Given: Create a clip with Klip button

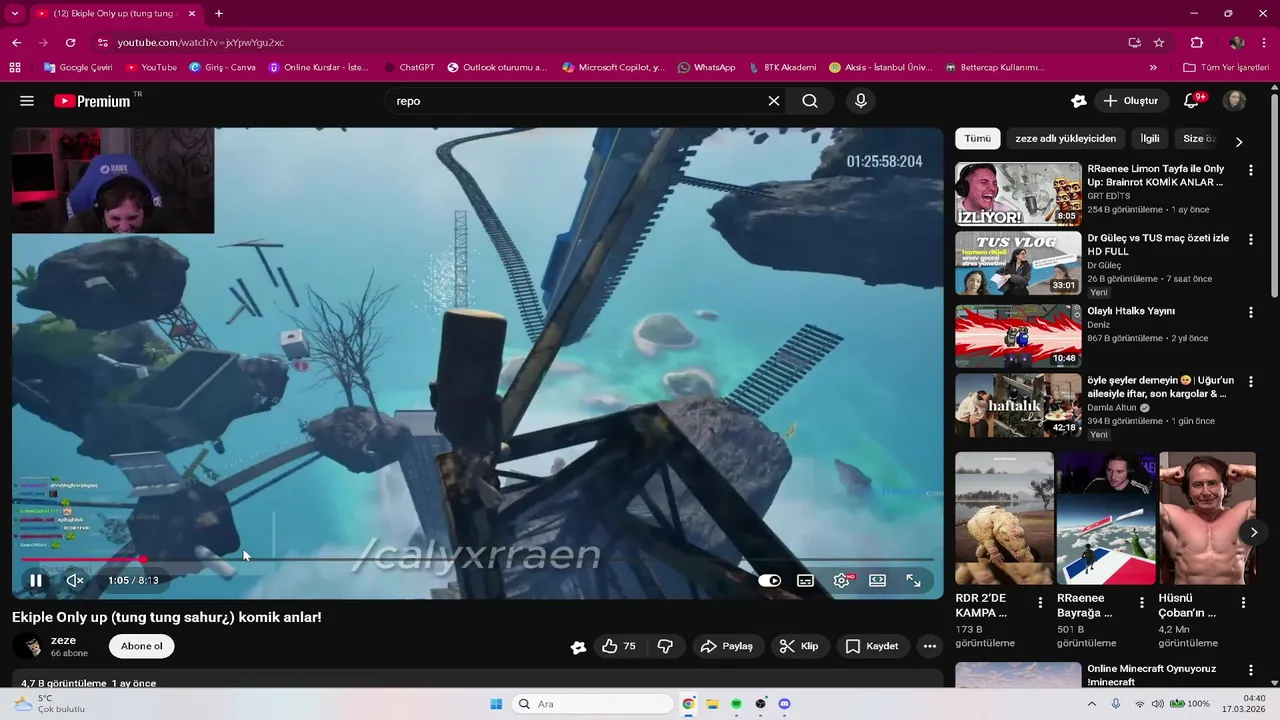Looking at the screenshot, I should (x=799, y=646).
